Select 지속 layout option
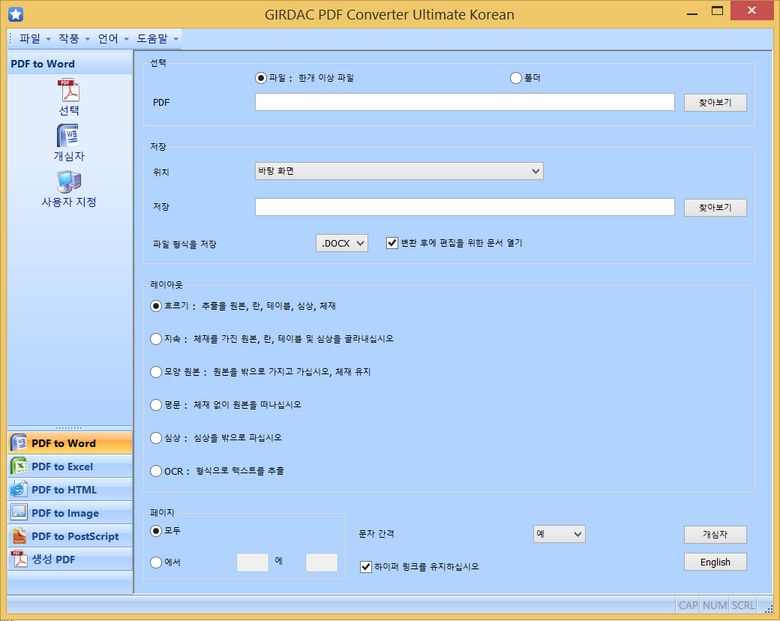Image resolution: width=780 pixels, height=621 pixels. pyautogui.click(x=156, y=339)
